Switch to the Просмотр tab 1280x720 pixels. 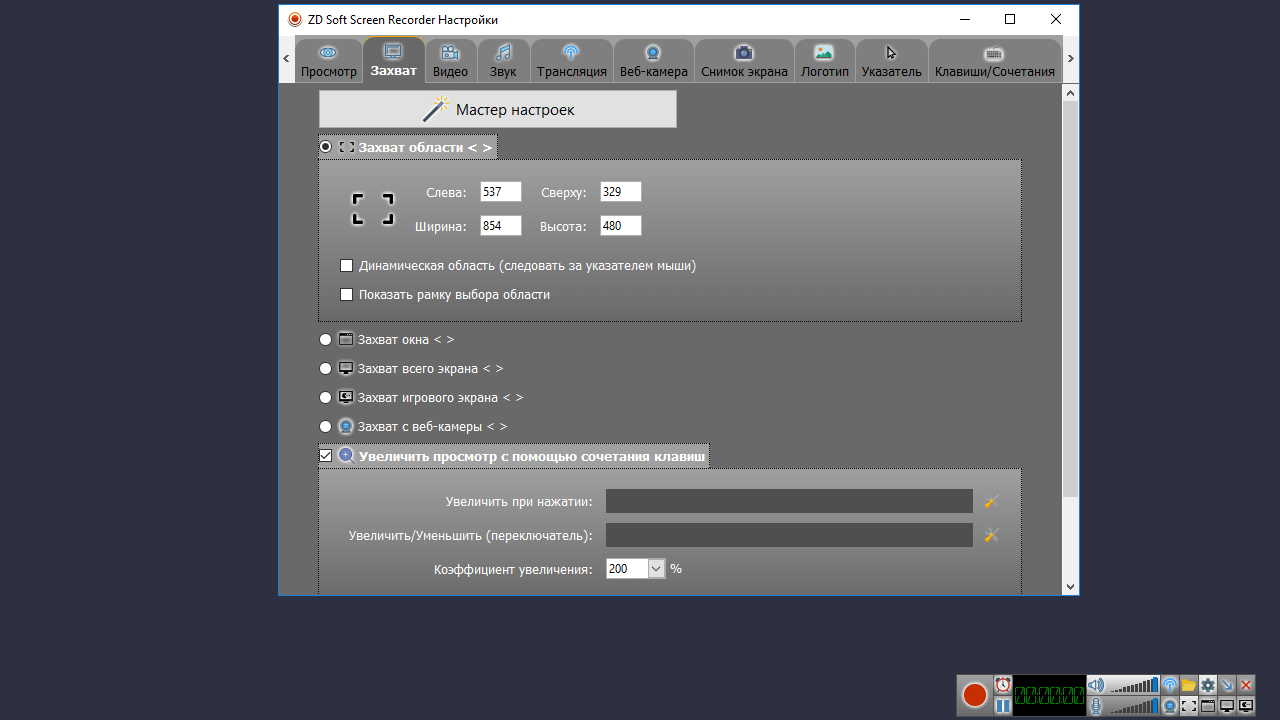pyautogui.click(x=328, y=61)
